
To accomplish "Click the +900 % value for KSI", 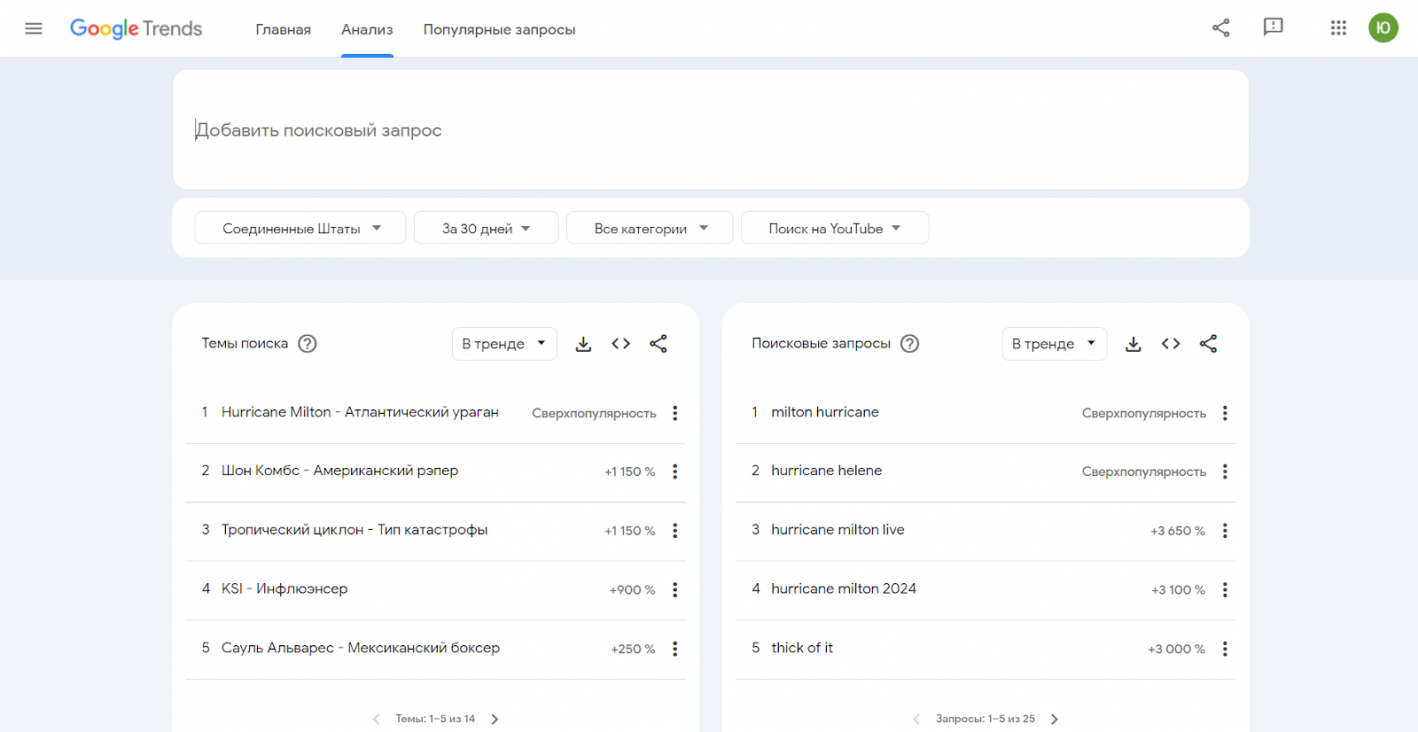I will (x=632, y=590).
